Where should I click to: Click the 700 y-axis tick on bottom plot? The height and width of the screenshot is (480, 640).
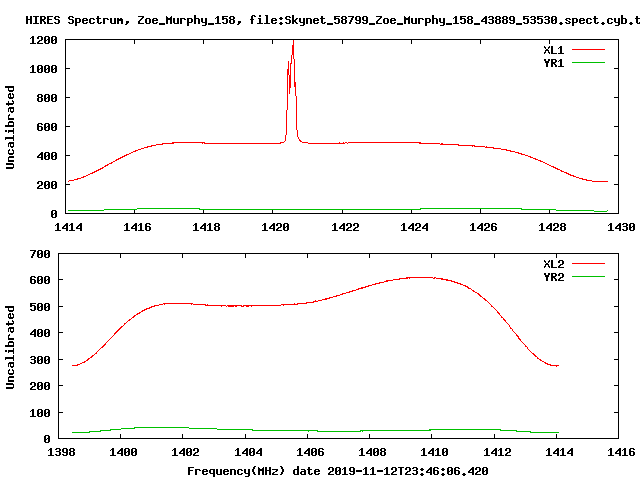(x=40, y=254)
